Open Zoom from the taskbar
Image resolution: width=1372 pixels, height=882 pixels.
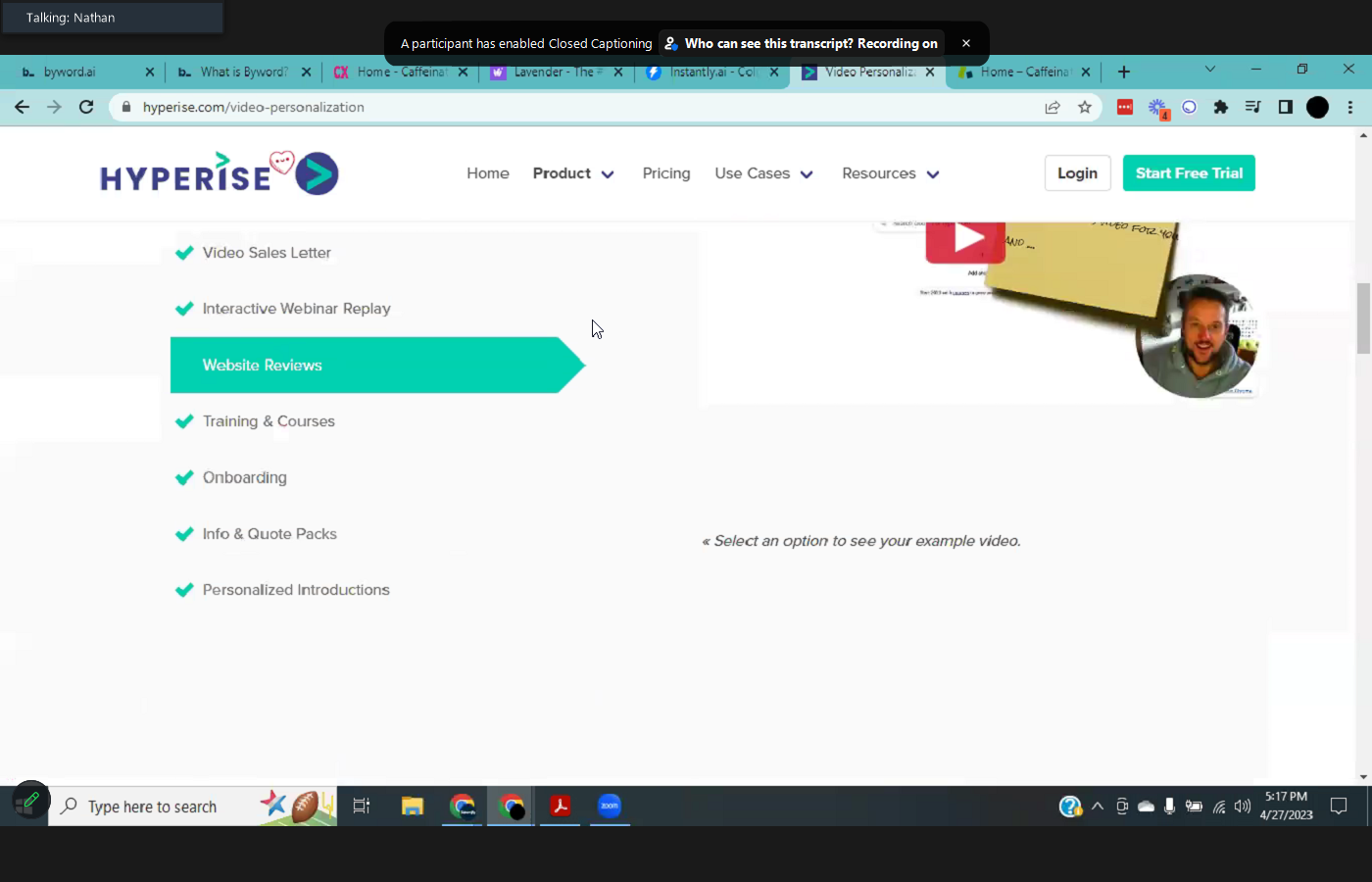[610, 806]
